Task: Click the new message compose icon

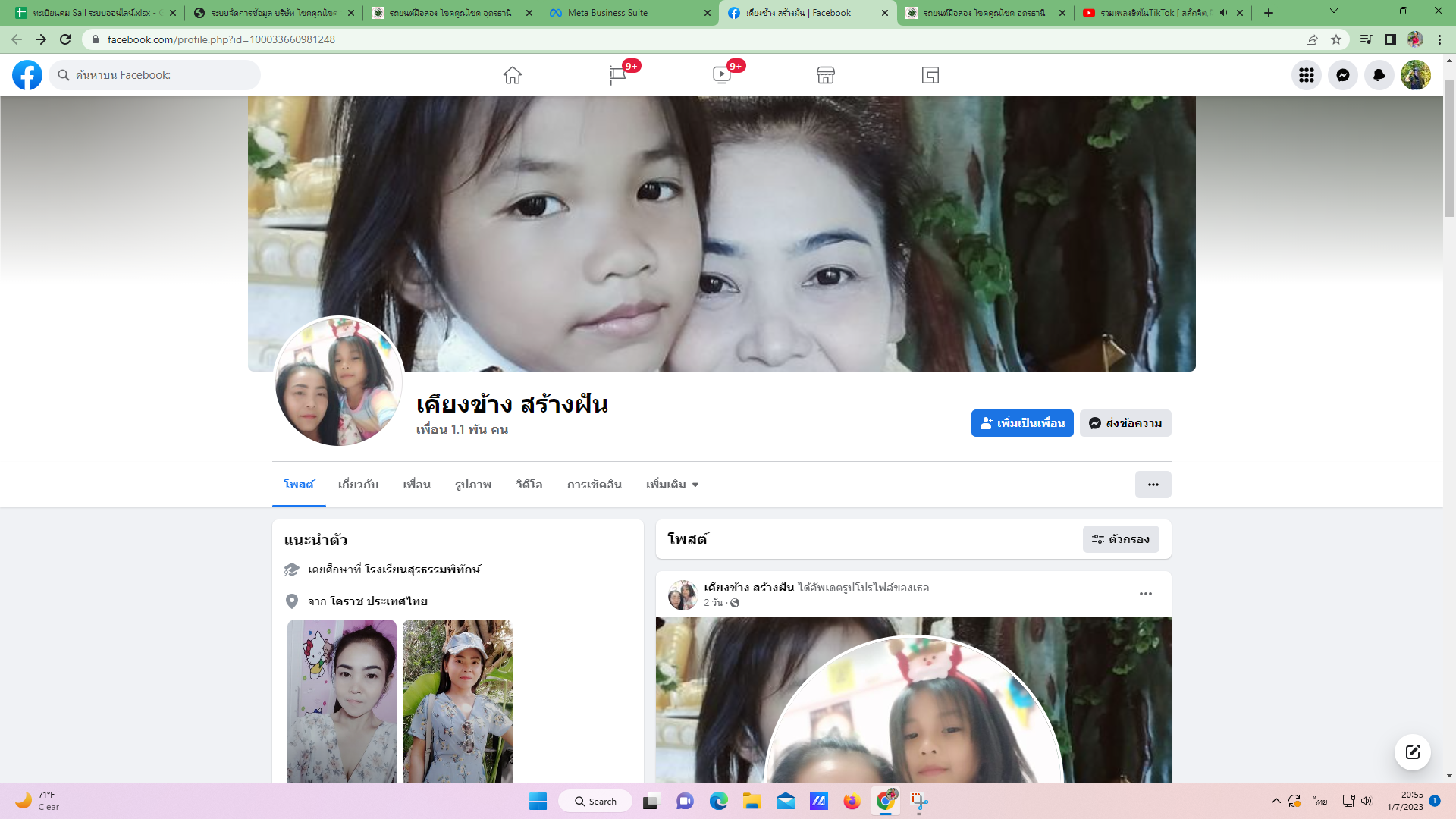Action: coord(1412,752)
